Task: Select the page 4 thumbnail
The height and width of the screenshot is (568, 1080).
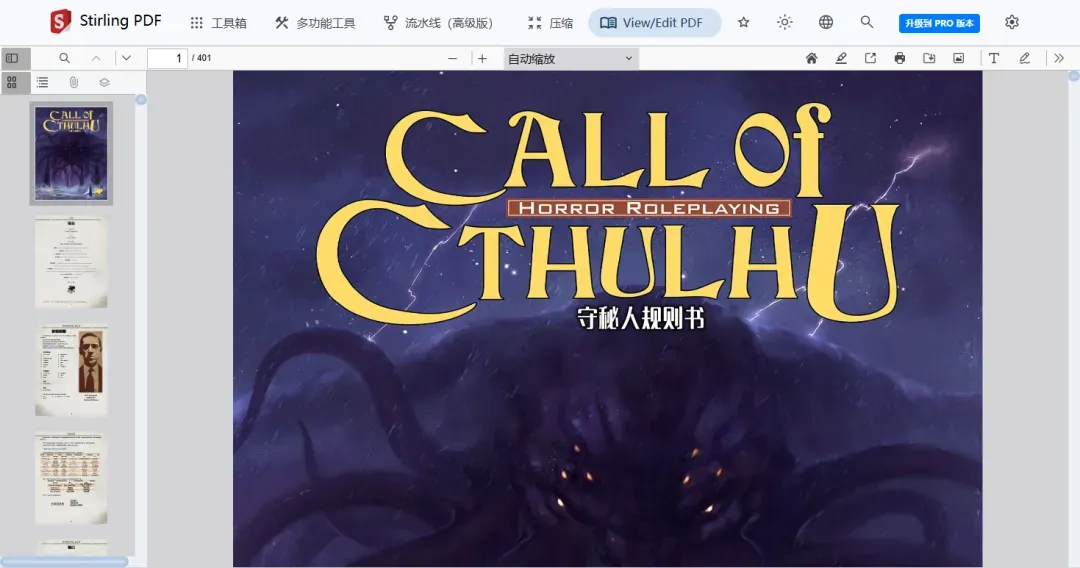Action: [71, 478]
